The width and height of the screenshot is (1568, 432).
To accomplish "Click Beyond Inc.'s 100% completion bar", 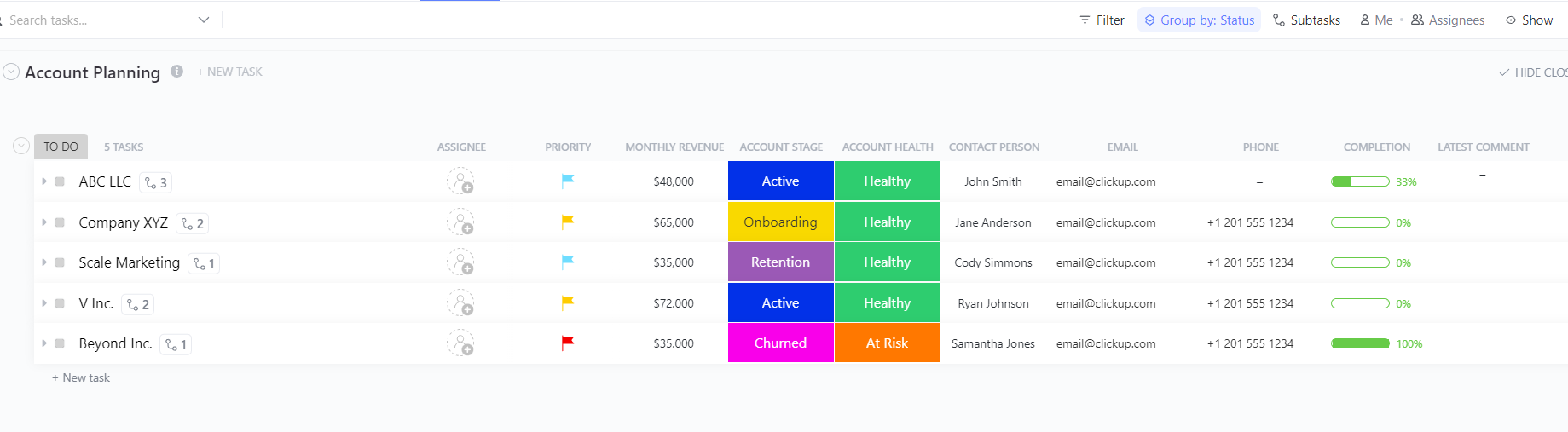I will tap(1360, 343).
